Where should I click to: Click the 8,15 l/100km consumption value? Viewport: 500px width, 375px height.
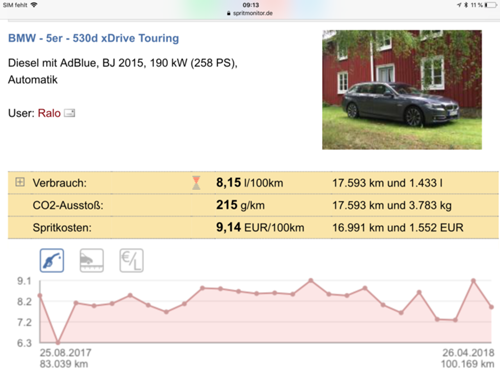pos(250,183)
